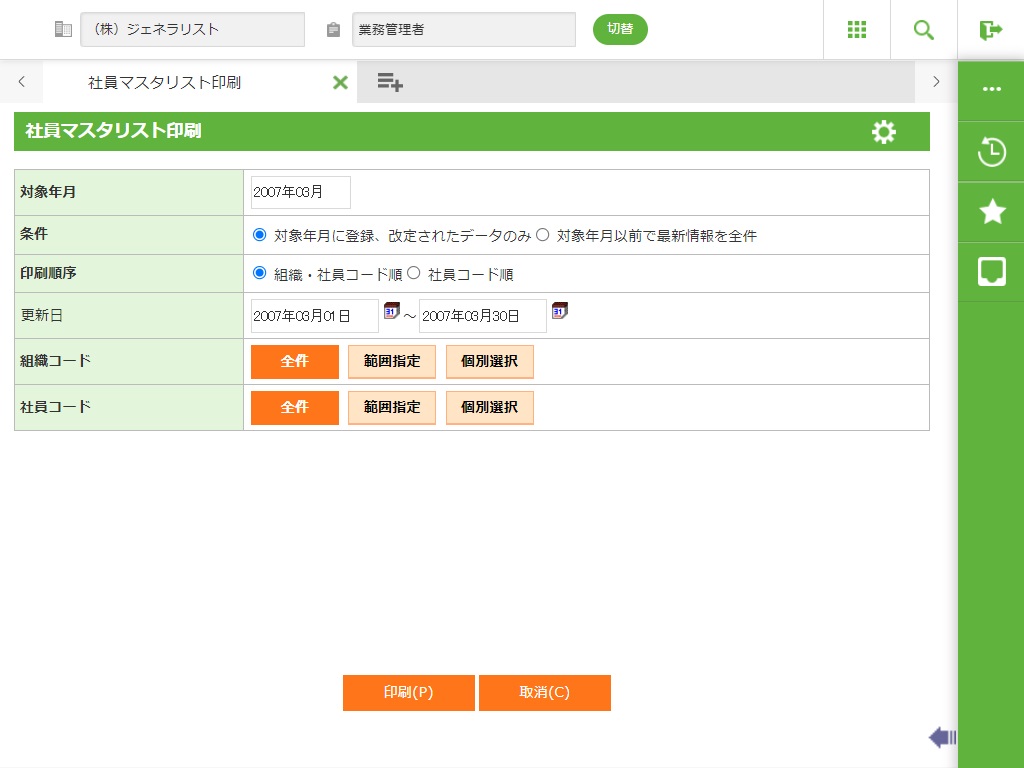This screenshot has height=768, width=1024.
Task: Click 個別選択 for 社員コード
Action: click(x=490, y=408)
